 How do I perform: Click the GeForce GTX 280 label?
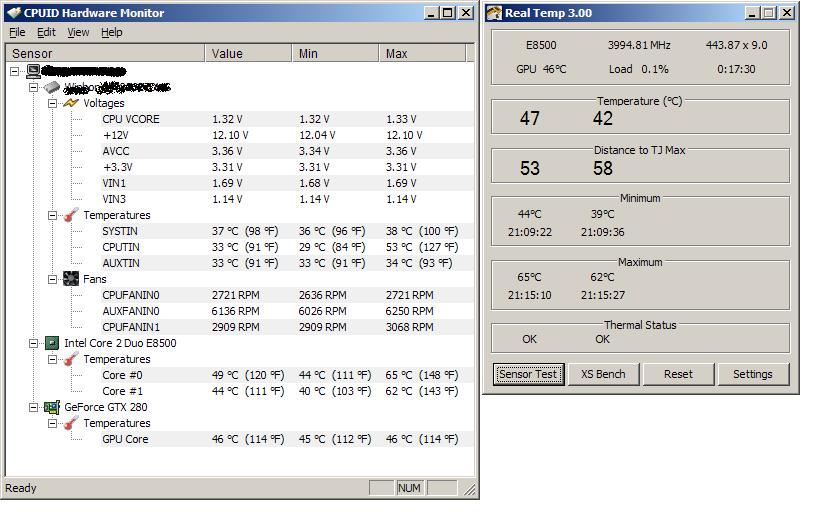pos(106,407)
